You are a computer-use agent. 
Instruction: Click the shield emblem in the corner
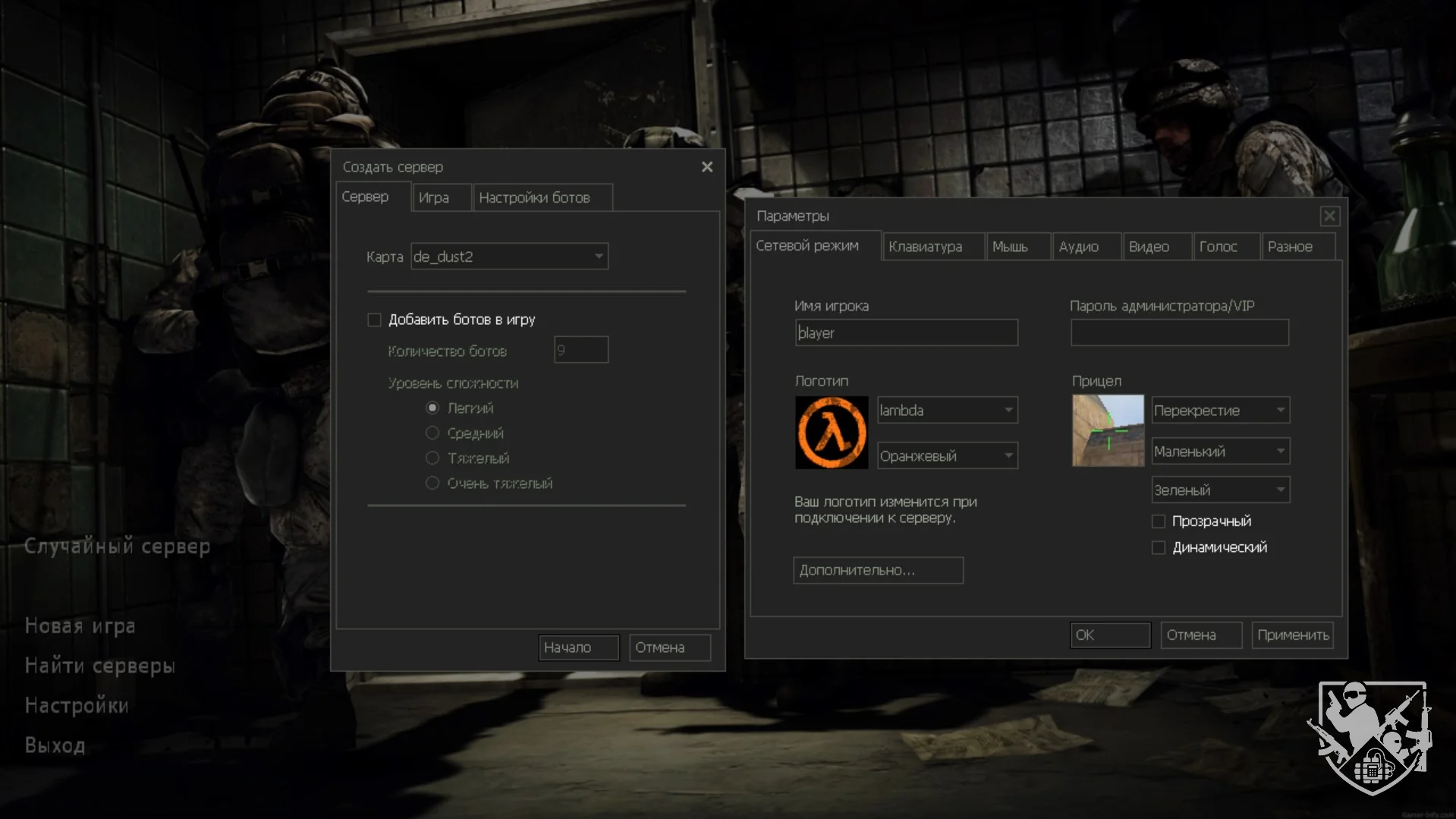coord(1371,736)
